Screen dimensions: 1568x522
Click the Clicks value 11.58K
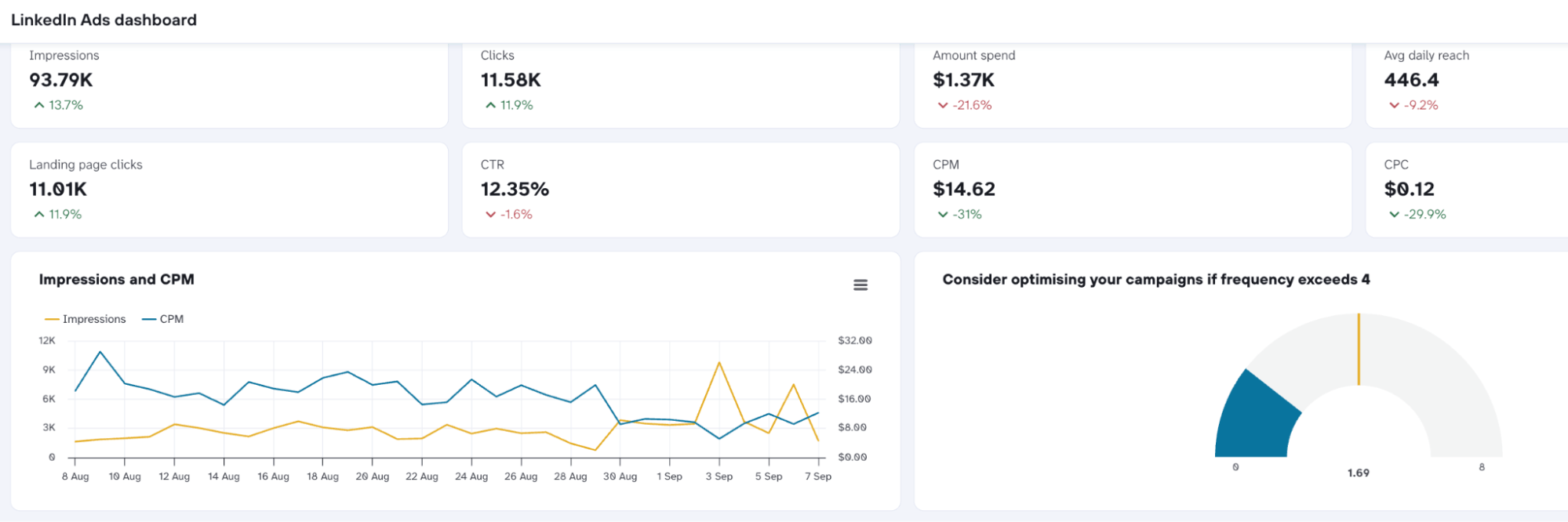pyautogui.click(x=511, y=80)
